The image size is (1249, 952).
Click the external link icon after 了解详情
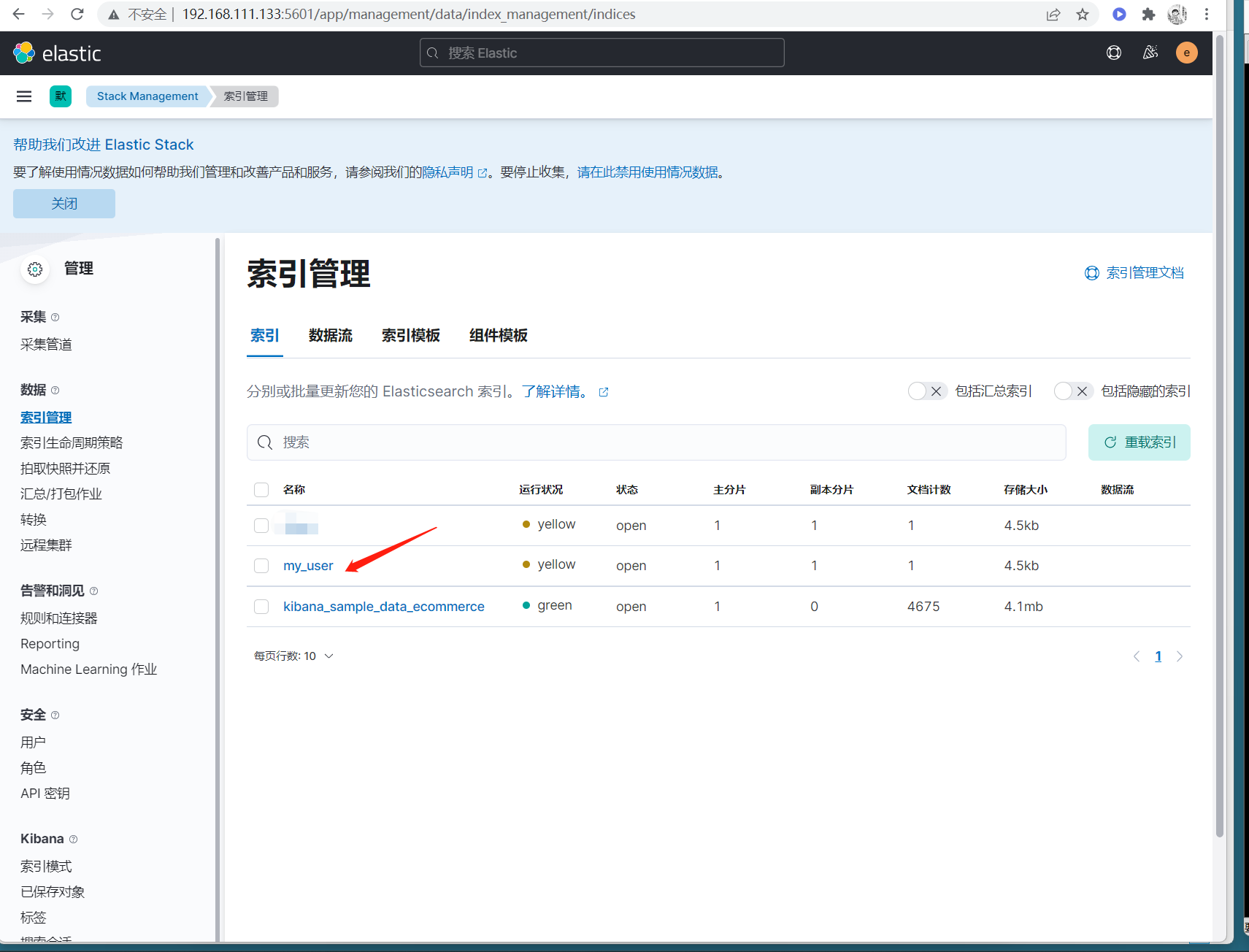[x=604, y=392]
